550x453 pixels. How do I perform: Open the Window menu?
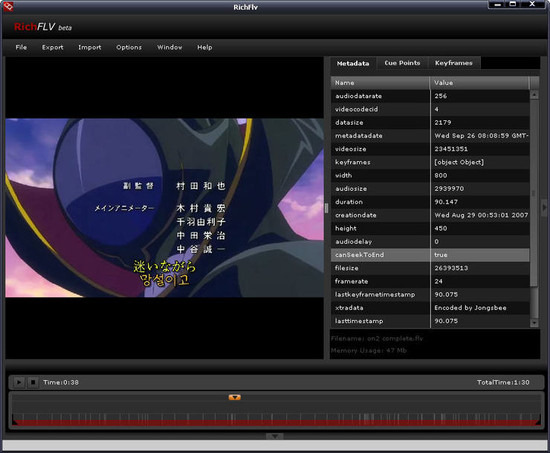169,47
